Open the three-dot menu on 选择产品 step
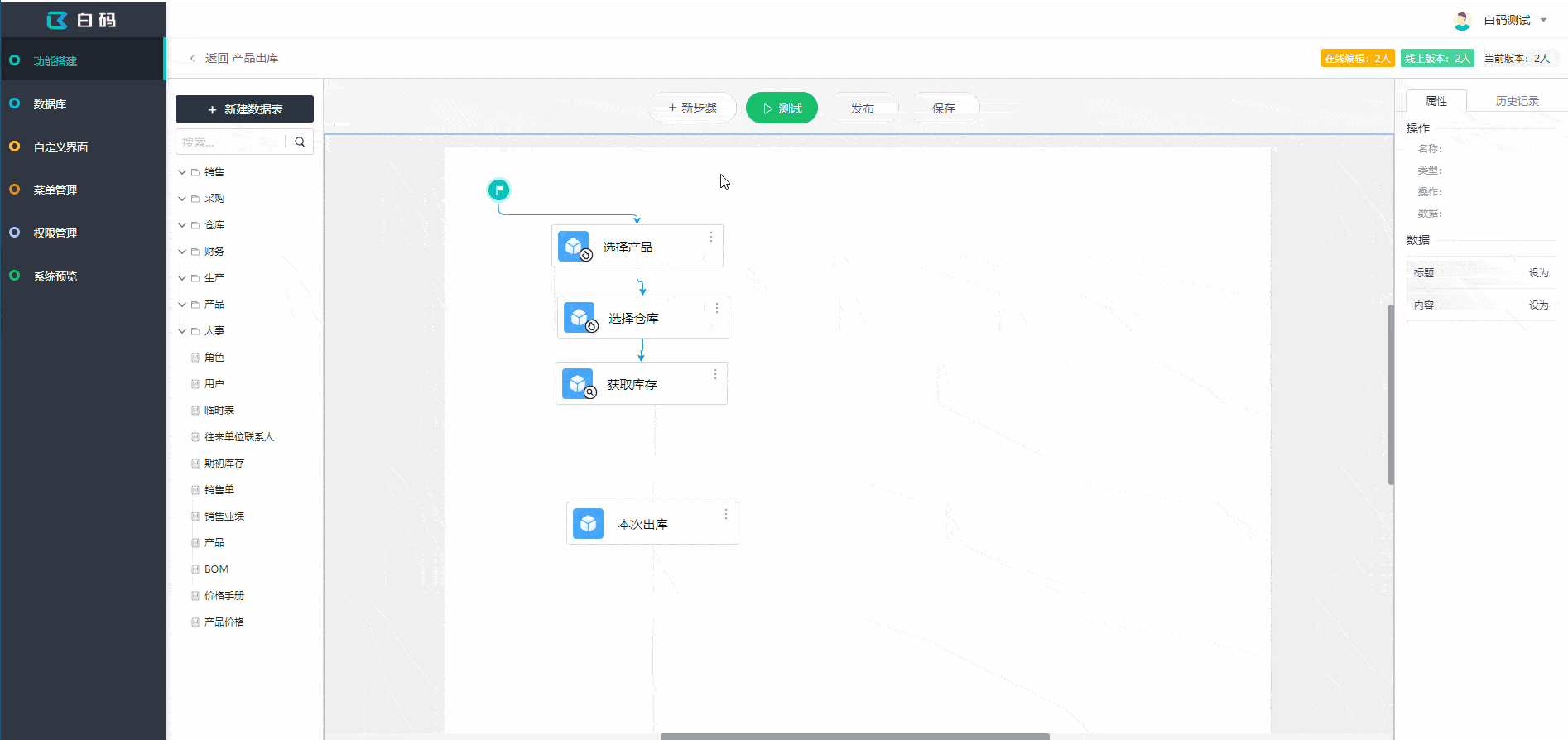 711,237
